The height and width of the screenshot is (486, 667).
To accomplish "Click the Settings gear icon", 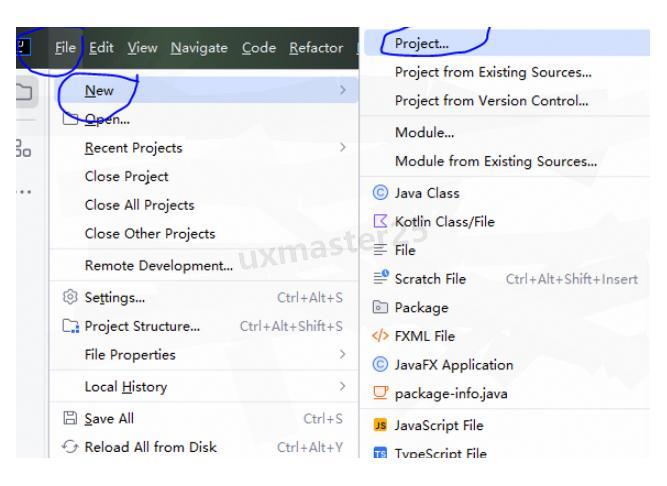I will tap(69, 298).
